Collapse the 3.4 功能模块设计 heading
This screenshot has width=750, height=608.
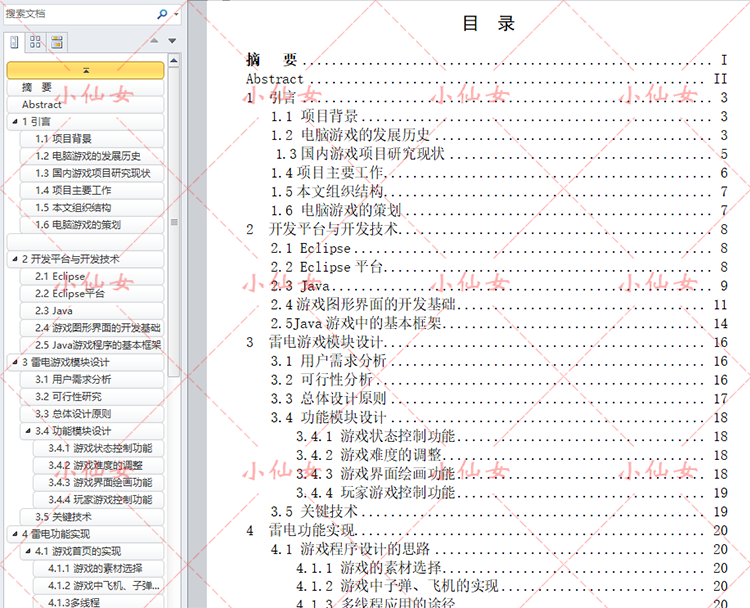(x=28, y=431)
